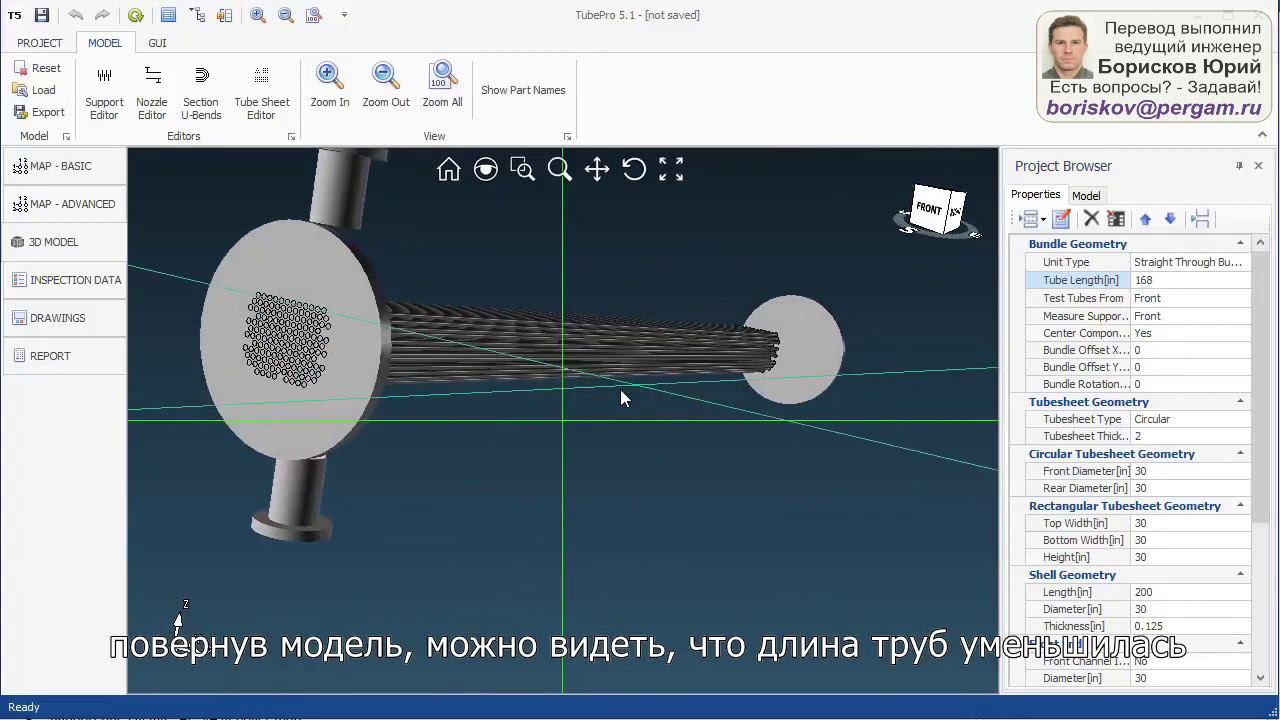Open the Model group dialog launcher

[x=67, y=137]
